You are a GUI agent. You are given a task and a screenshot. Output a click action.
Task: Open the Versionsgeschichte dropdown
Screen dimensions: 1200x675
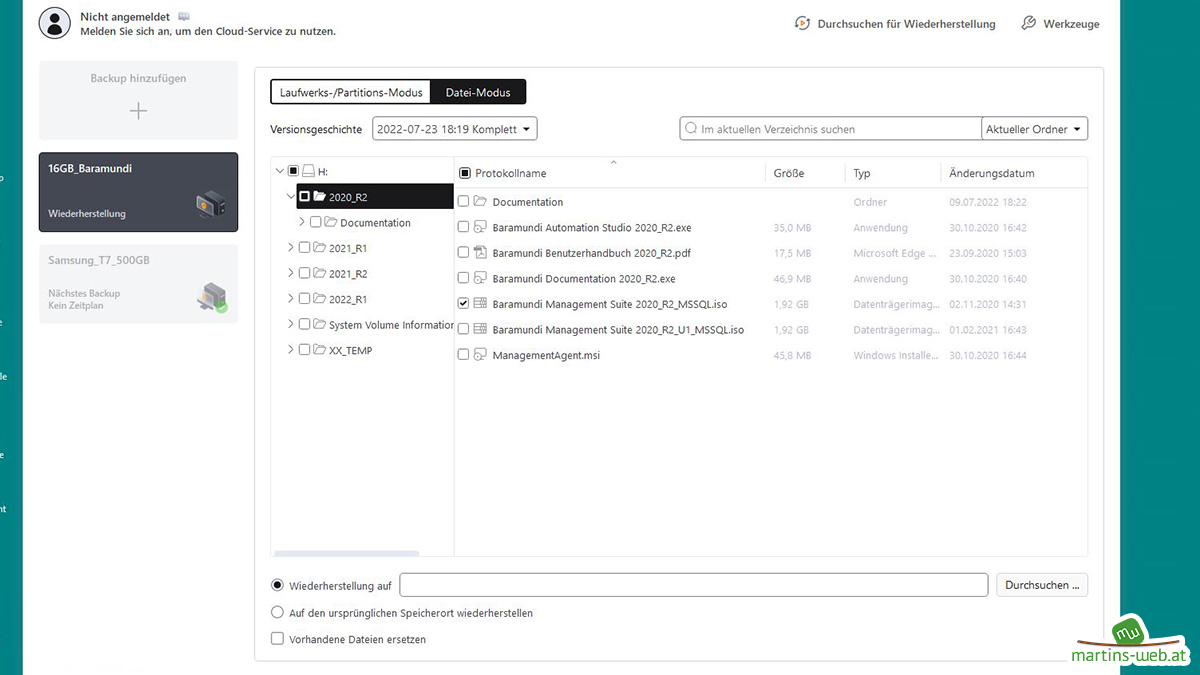[x=455, y=129]
